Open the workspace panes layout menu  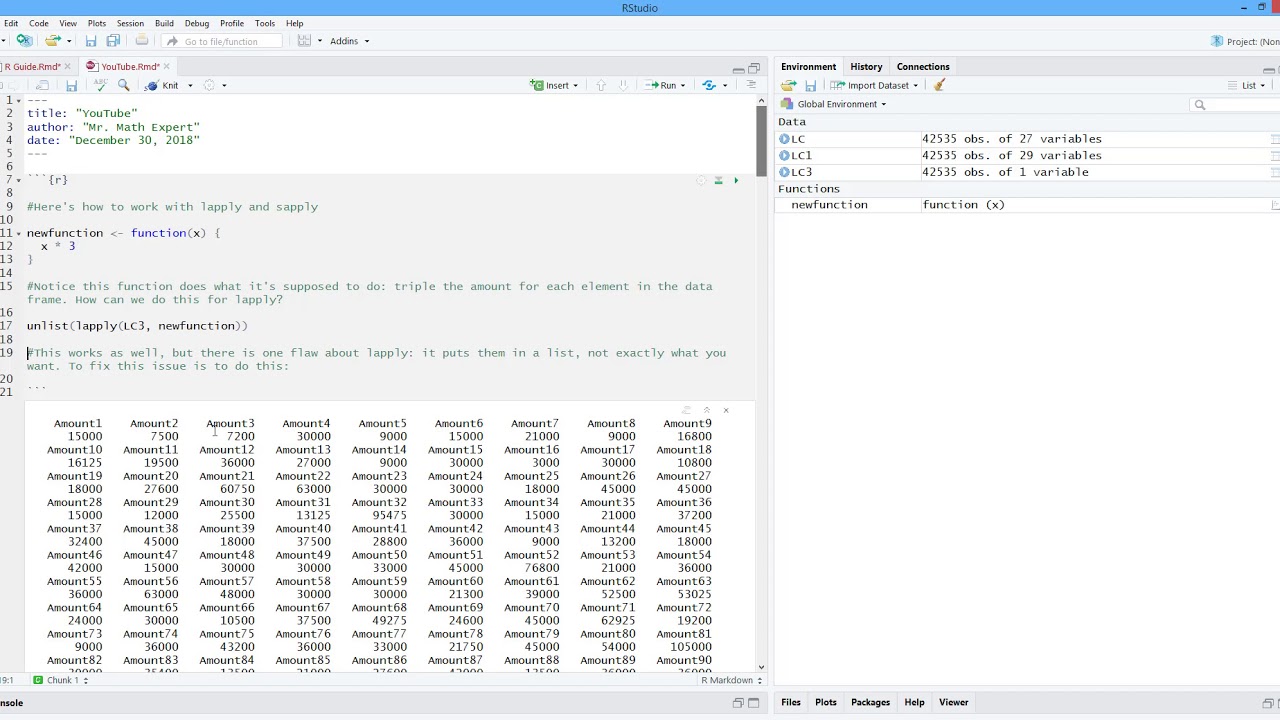click(x=310, y=41)
